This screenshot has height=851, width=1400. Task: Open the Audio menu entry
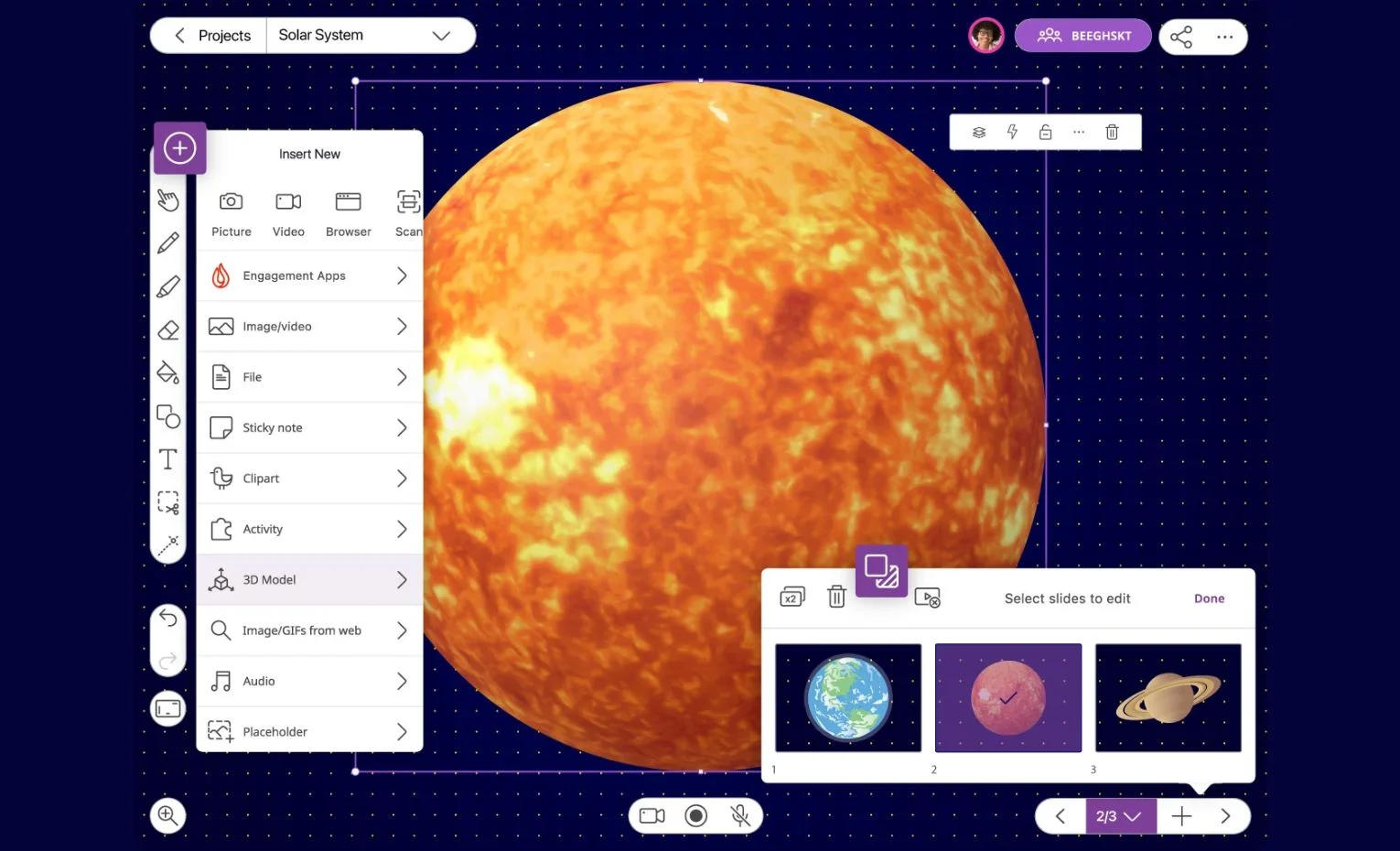click(x=309, y=681)
